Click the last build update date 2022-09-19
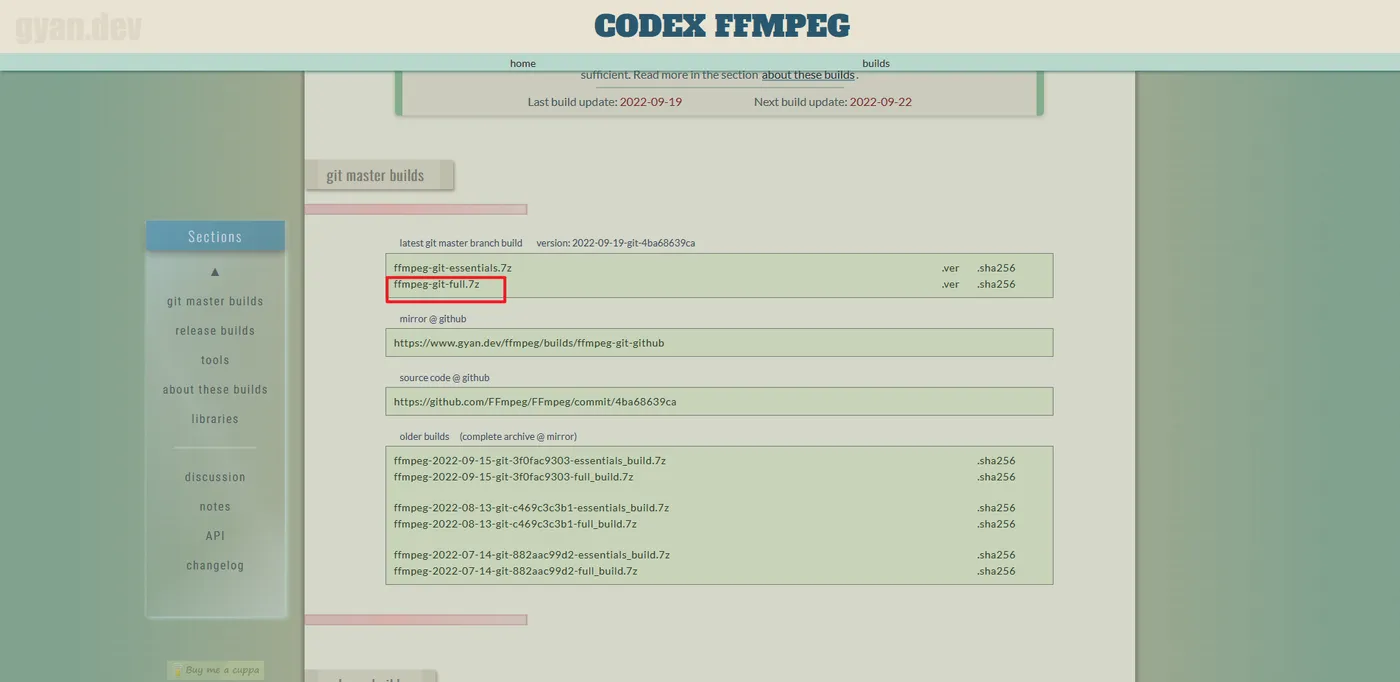The width and height of the screenshot is (1400, 682). point(651,102)
